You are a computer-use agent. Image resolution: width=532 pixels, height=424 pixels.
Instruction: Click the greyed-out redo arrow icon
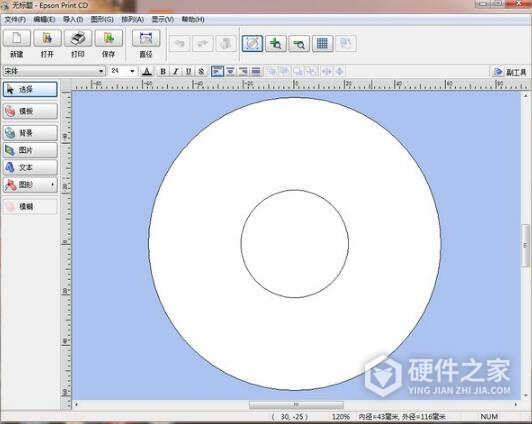tap(203, 43)
